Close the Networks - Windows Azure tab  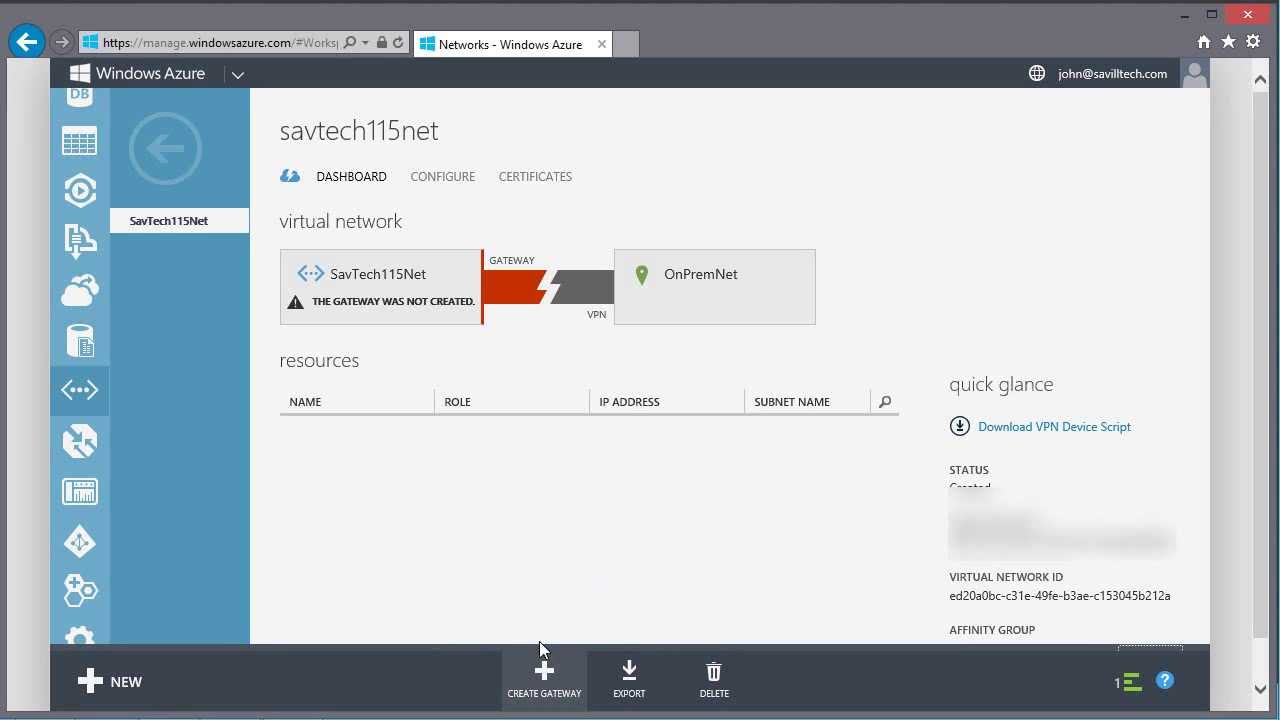pyautogui.click(x=602, y=44)
